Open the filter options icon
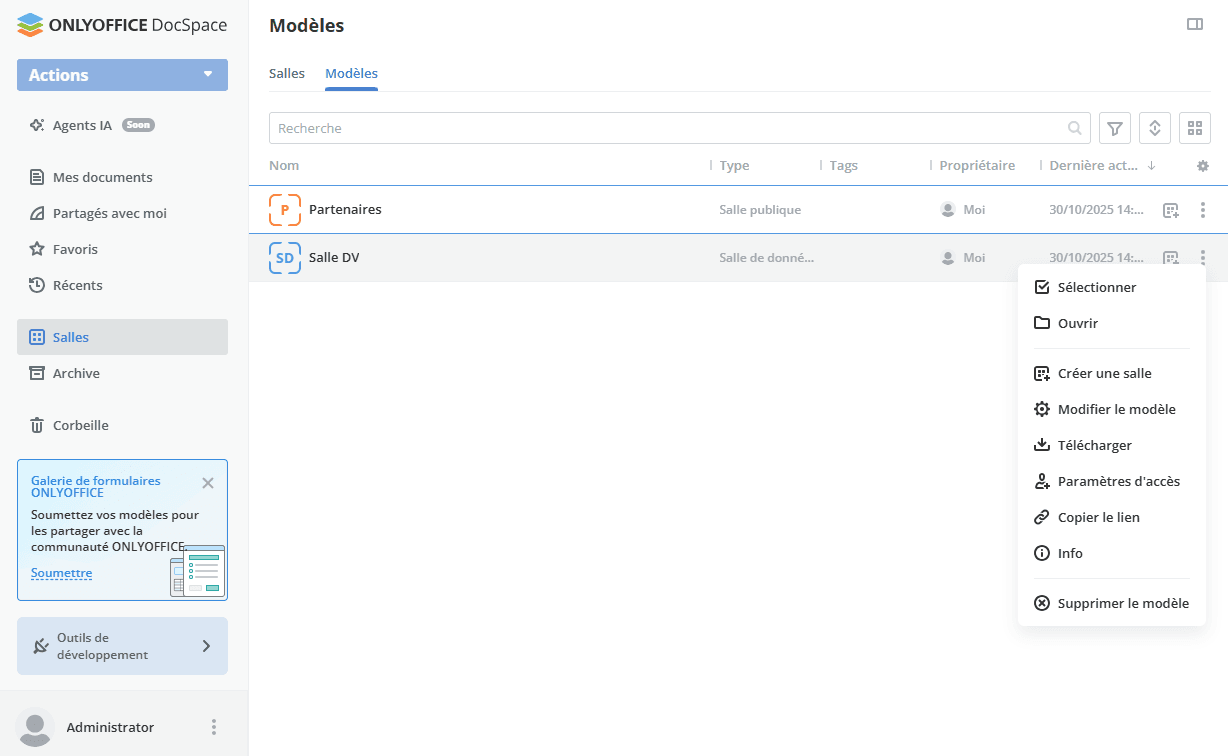The image size is (1228, 756). (x=1115, y=128)
